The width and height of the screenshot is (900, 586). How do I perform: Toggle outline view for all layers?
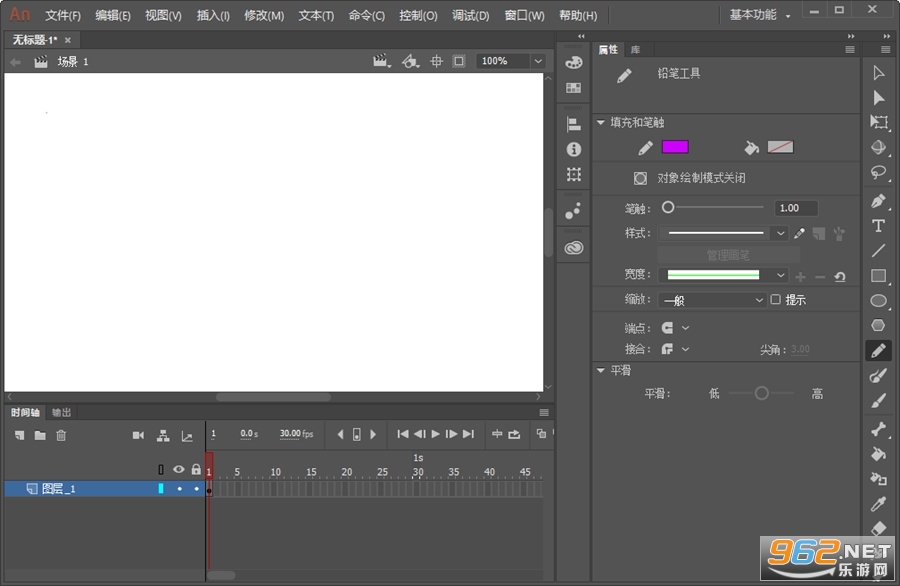(x=161, y=469)
